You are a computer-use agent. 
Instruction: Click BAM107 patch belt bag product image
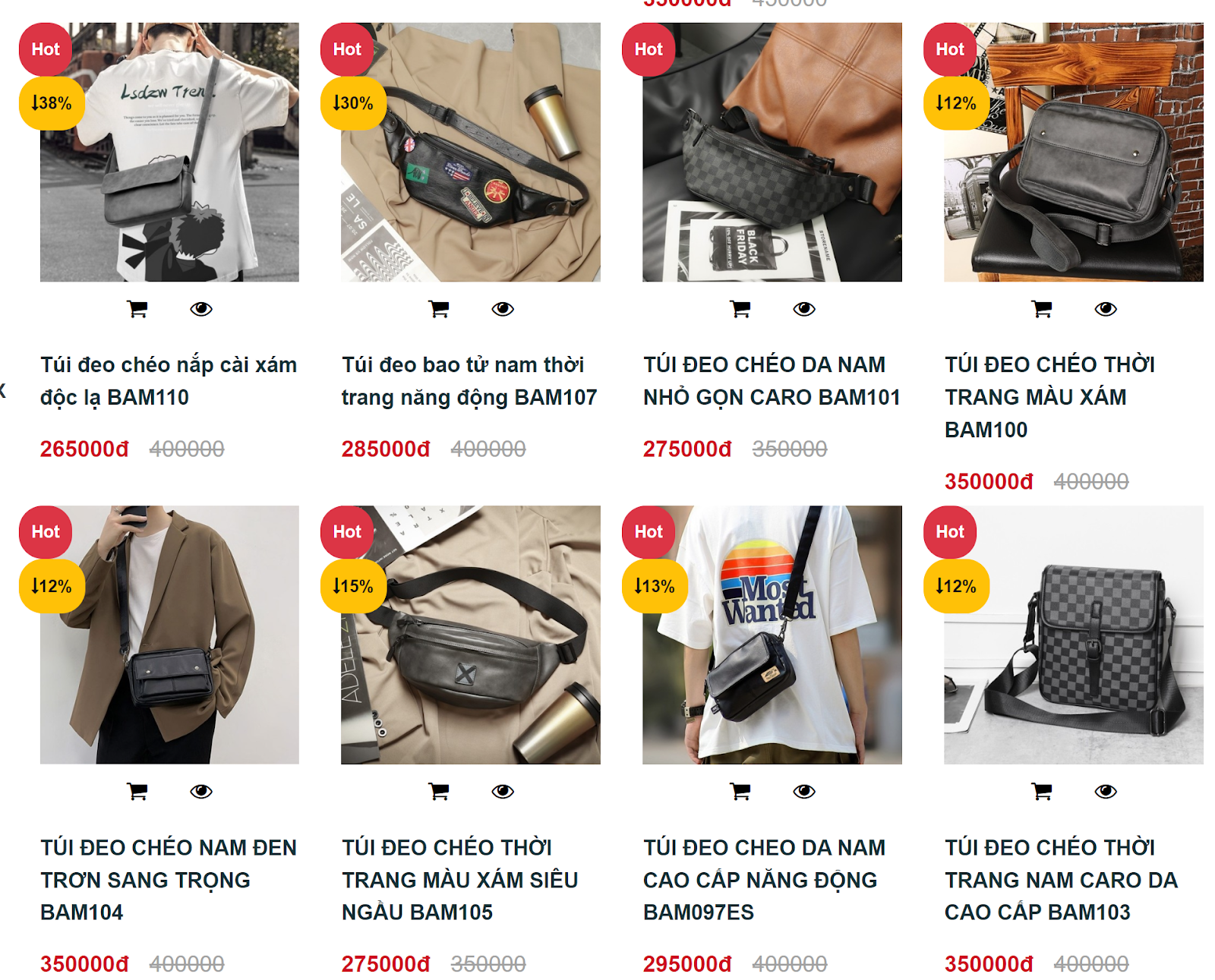[x=471, y=152]
